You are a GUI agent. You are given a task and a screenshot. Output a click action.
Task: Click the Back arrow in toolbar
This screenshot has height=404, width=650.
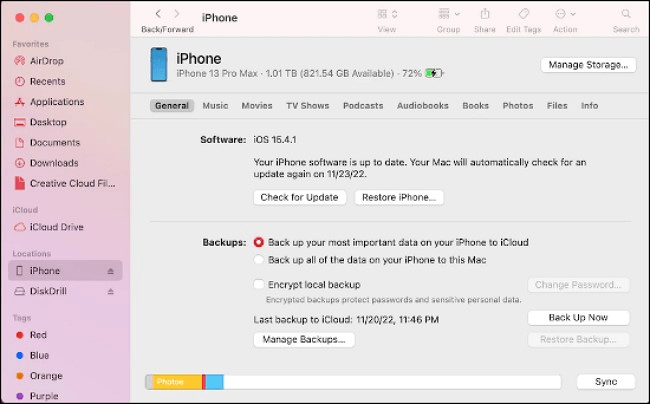click(158, 14)
